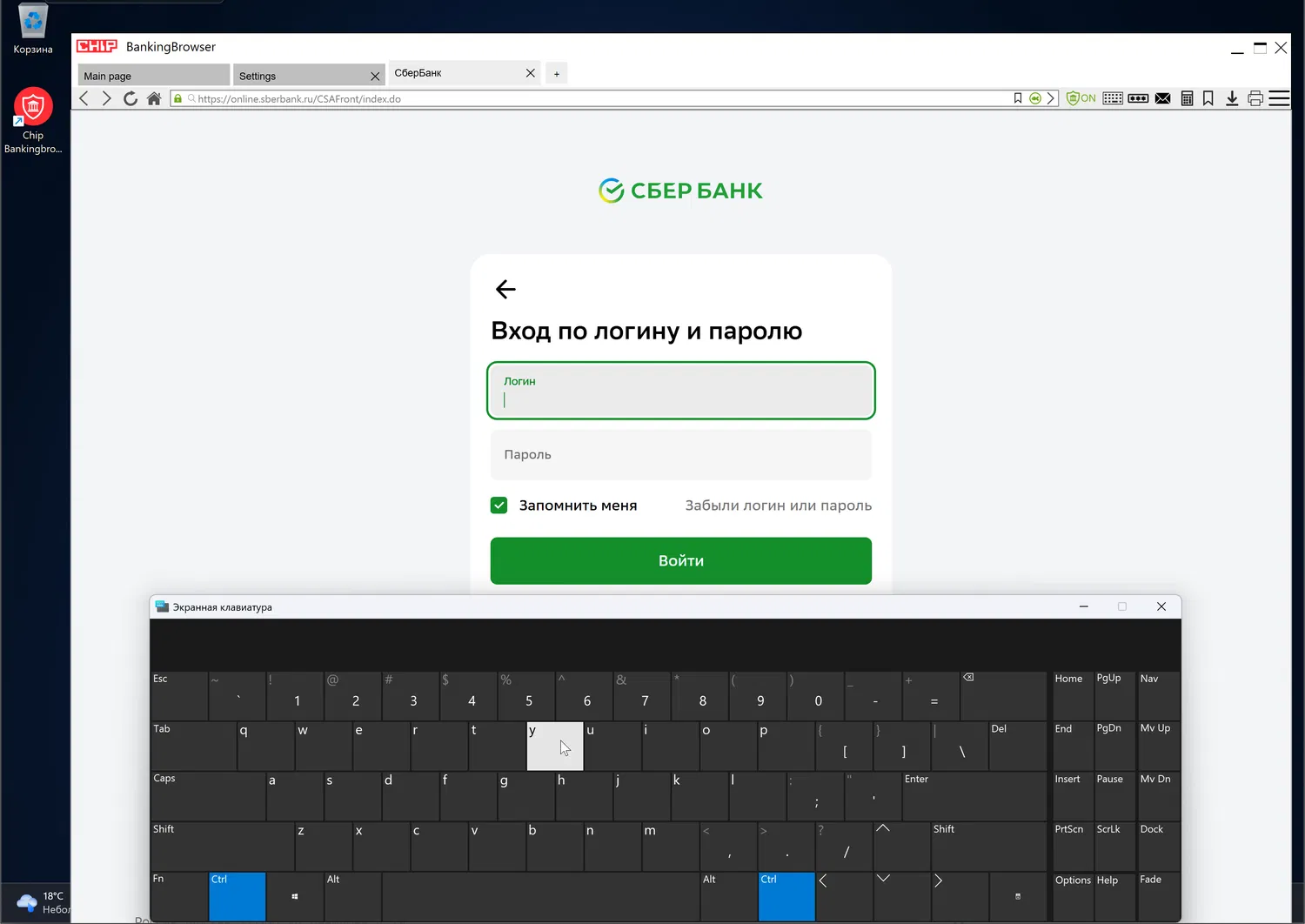
Task: Click the y key on on-screen keyboard
Action: pos(555,747)
